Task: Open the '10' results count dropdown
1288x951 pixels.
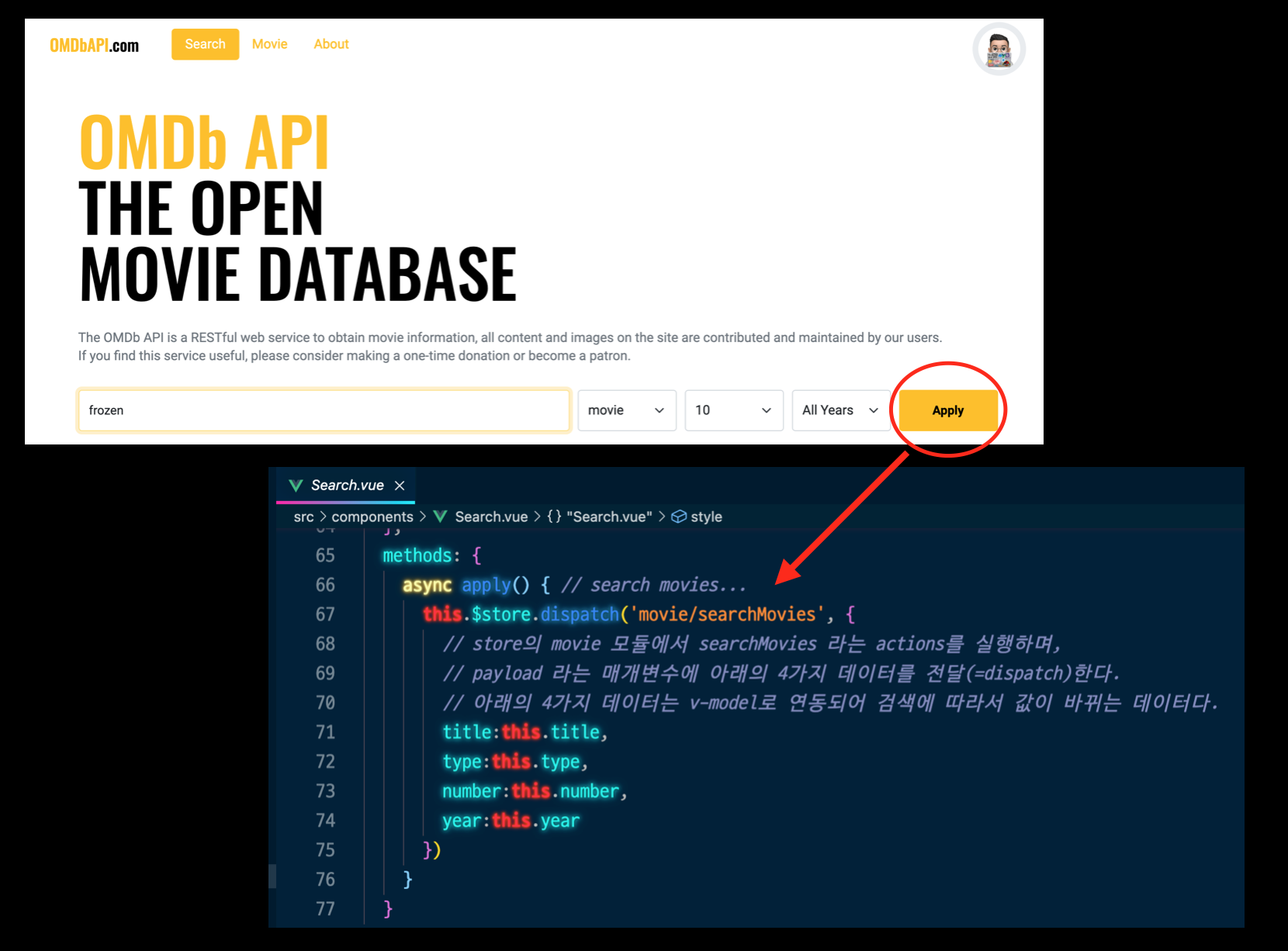Action: (734, 410)
